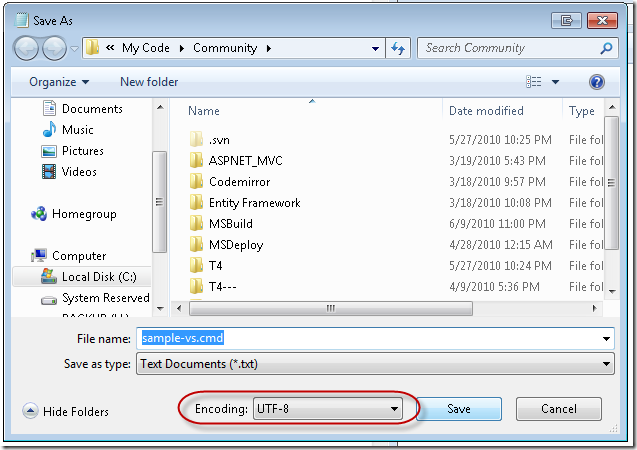The image size is (637, 450).
Task: Select the ASPNET_MVC folder
Action: click(x=245, y=161)
